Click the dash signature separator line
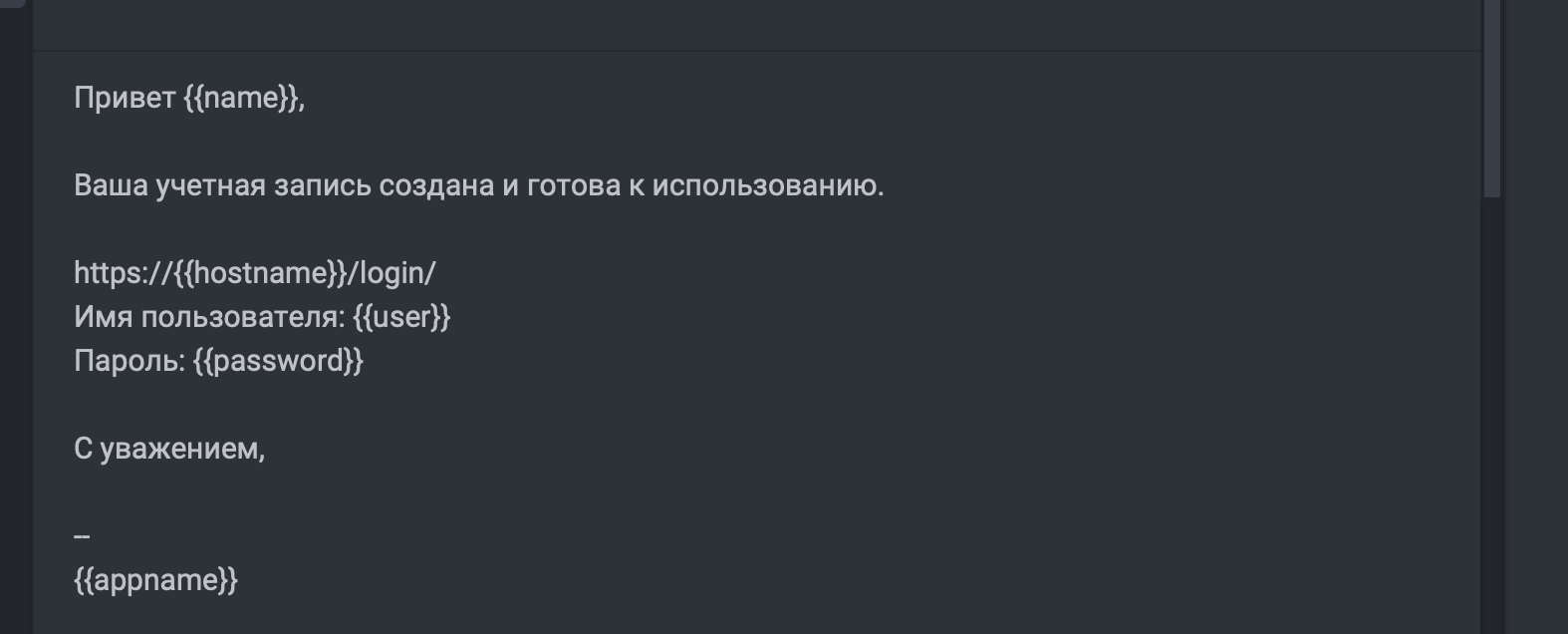The height and width of the screenshot is (634, 1568). click(82, 536)
